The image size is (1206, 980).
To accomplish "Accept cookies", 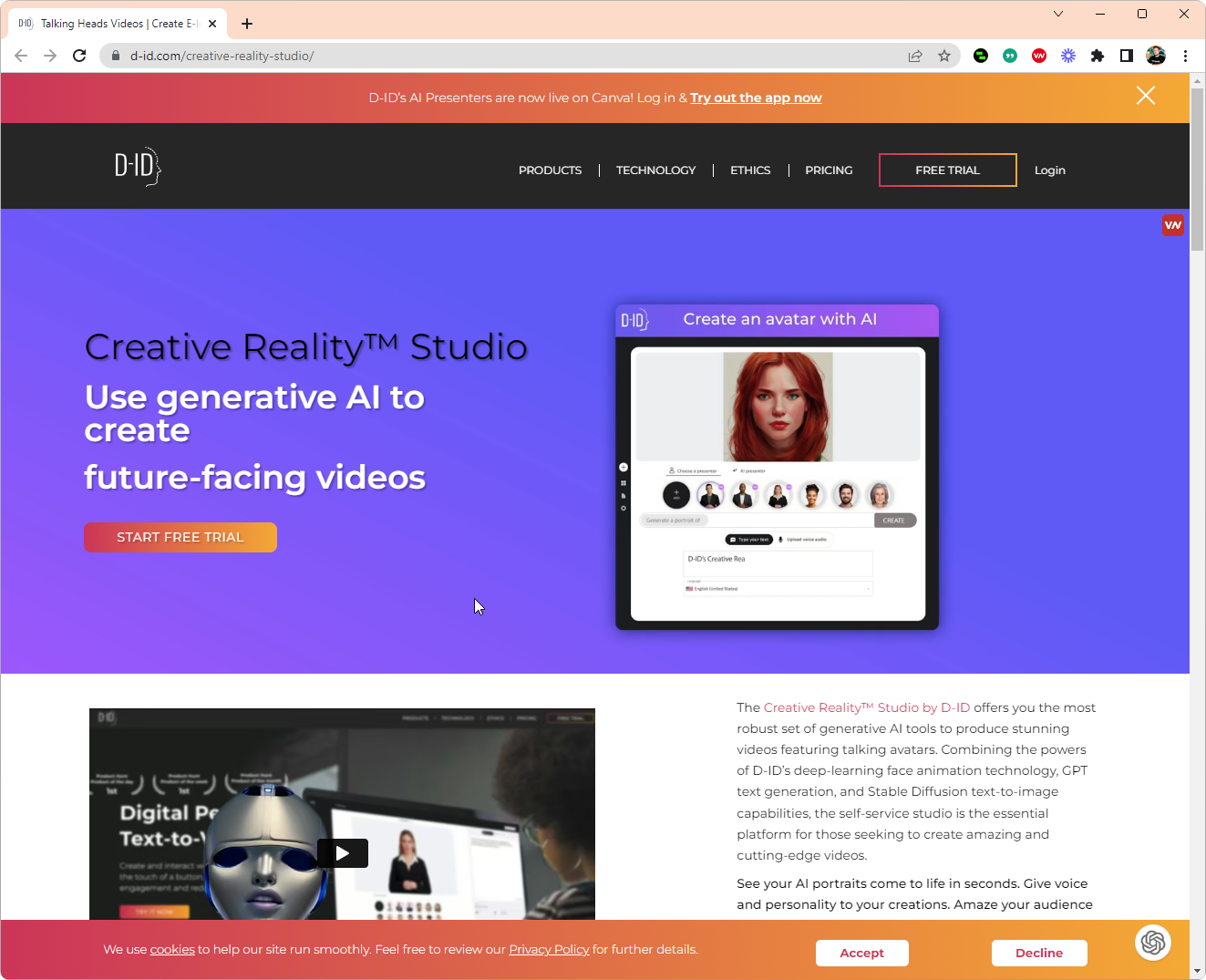I will [x=862, y=953].
